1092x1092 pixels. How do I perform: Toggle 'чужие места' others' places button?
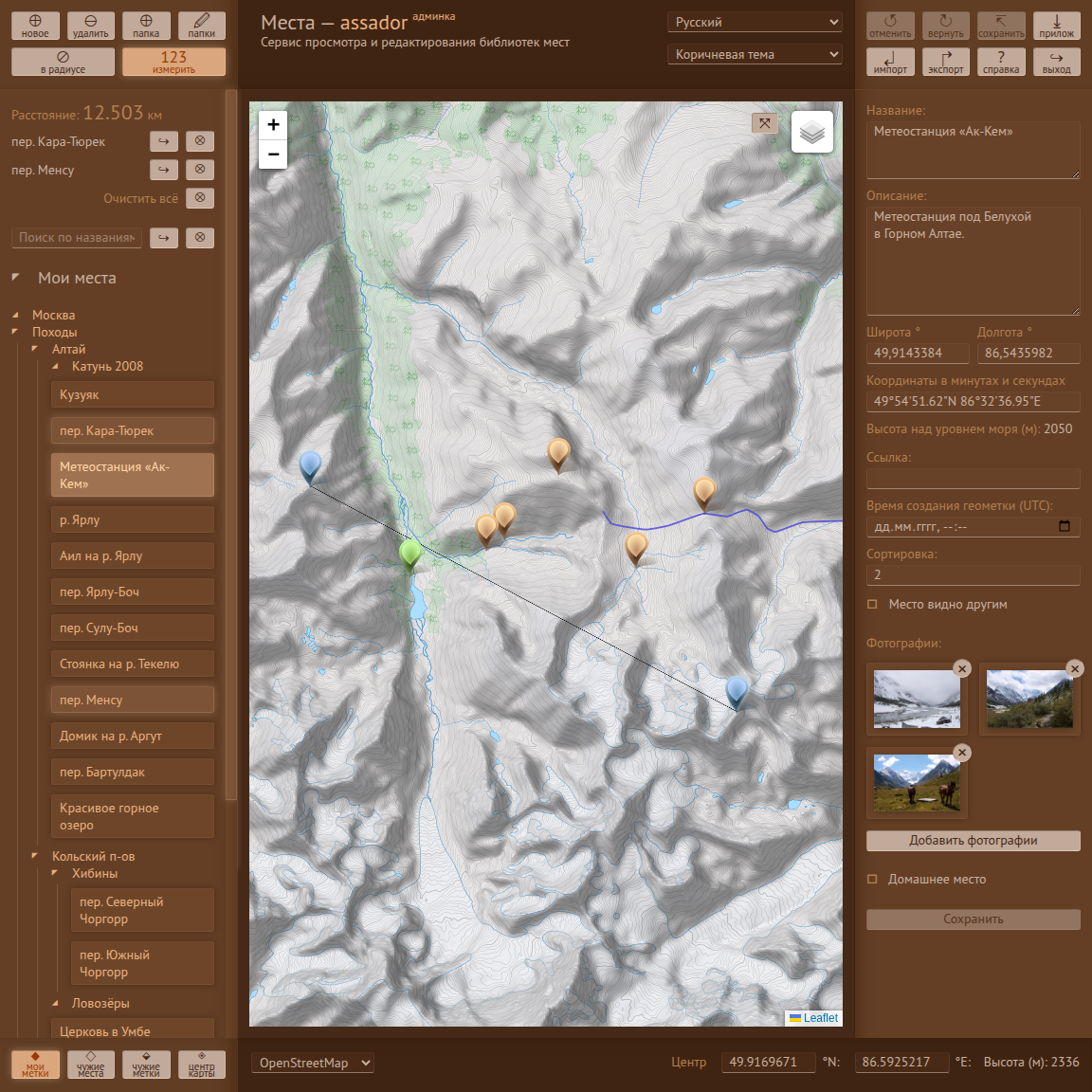pyautogui.click(x=91, y=1065)
